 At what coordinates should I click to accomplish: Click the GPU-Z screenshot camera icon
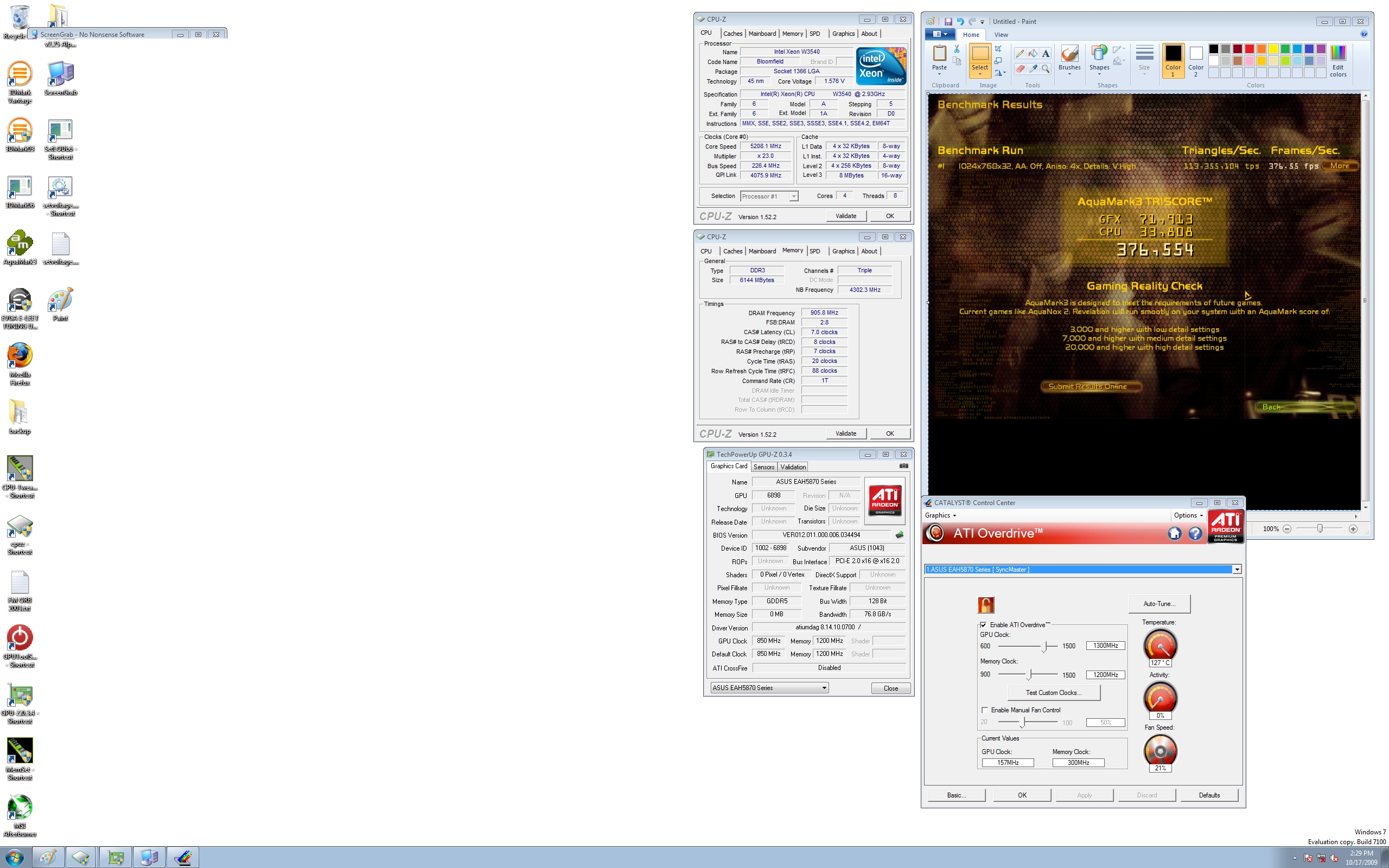[903, 466]
